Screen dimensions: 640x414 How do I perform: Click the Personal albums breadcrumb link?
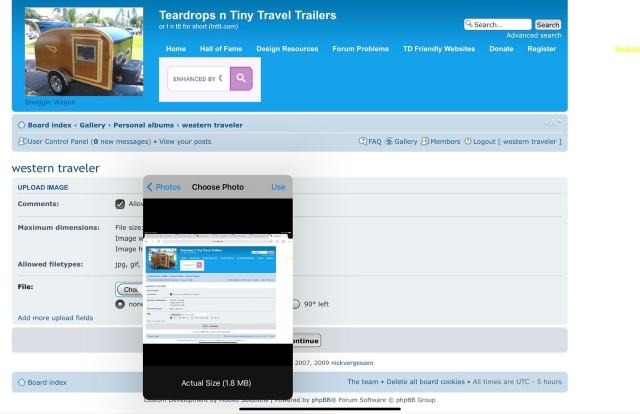(x=143, y=125)
